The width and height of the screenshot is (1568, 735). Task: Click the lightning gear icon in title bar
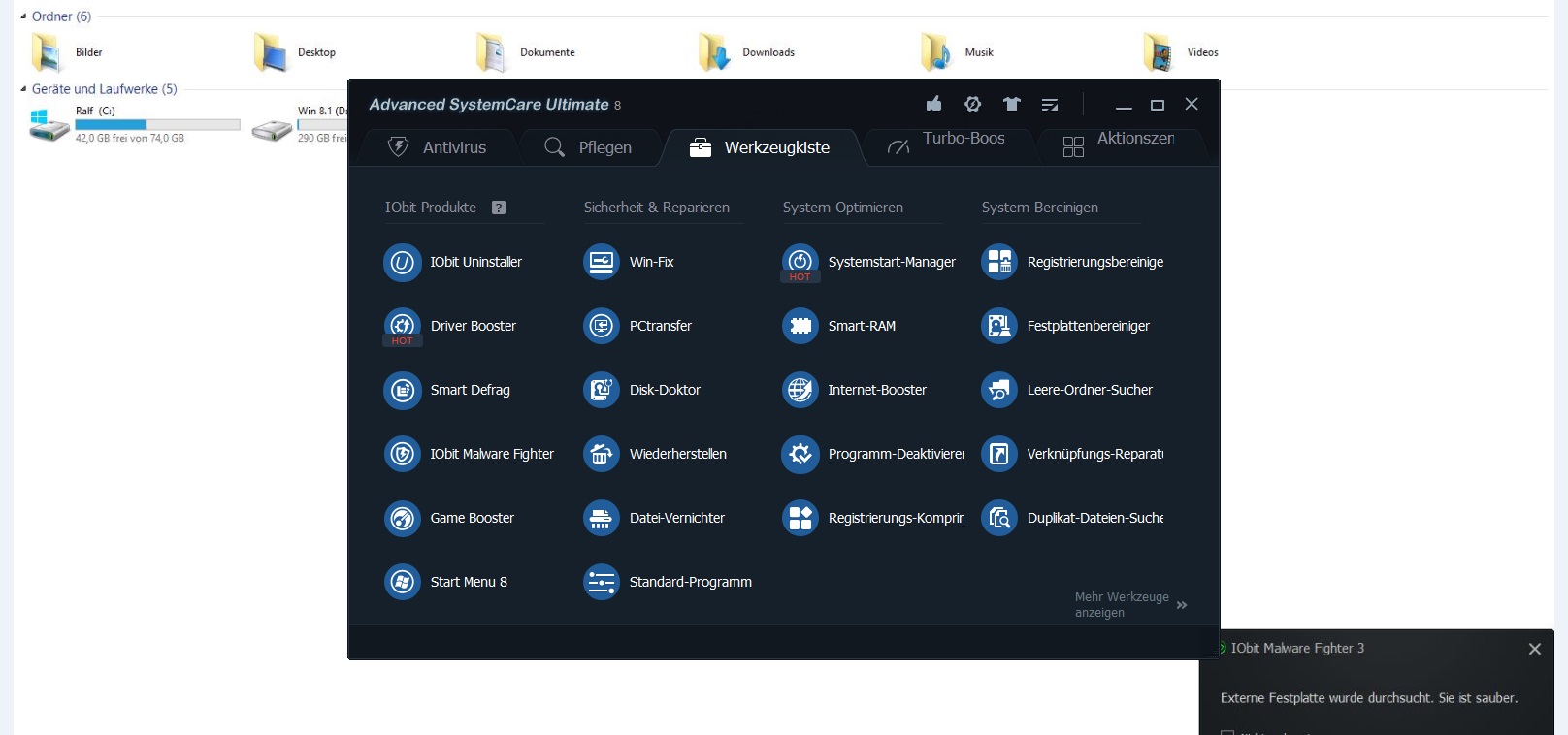pos(972,104)
